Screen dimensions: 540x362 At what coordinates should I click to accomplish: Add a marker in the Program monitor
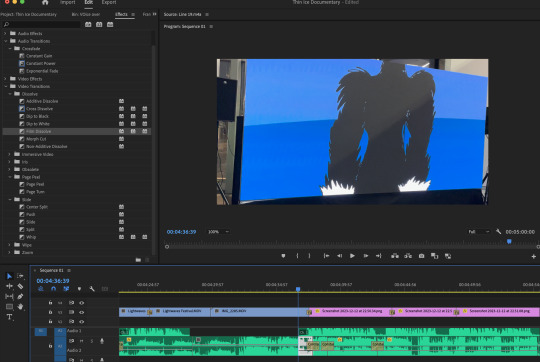tap(283, 256)
